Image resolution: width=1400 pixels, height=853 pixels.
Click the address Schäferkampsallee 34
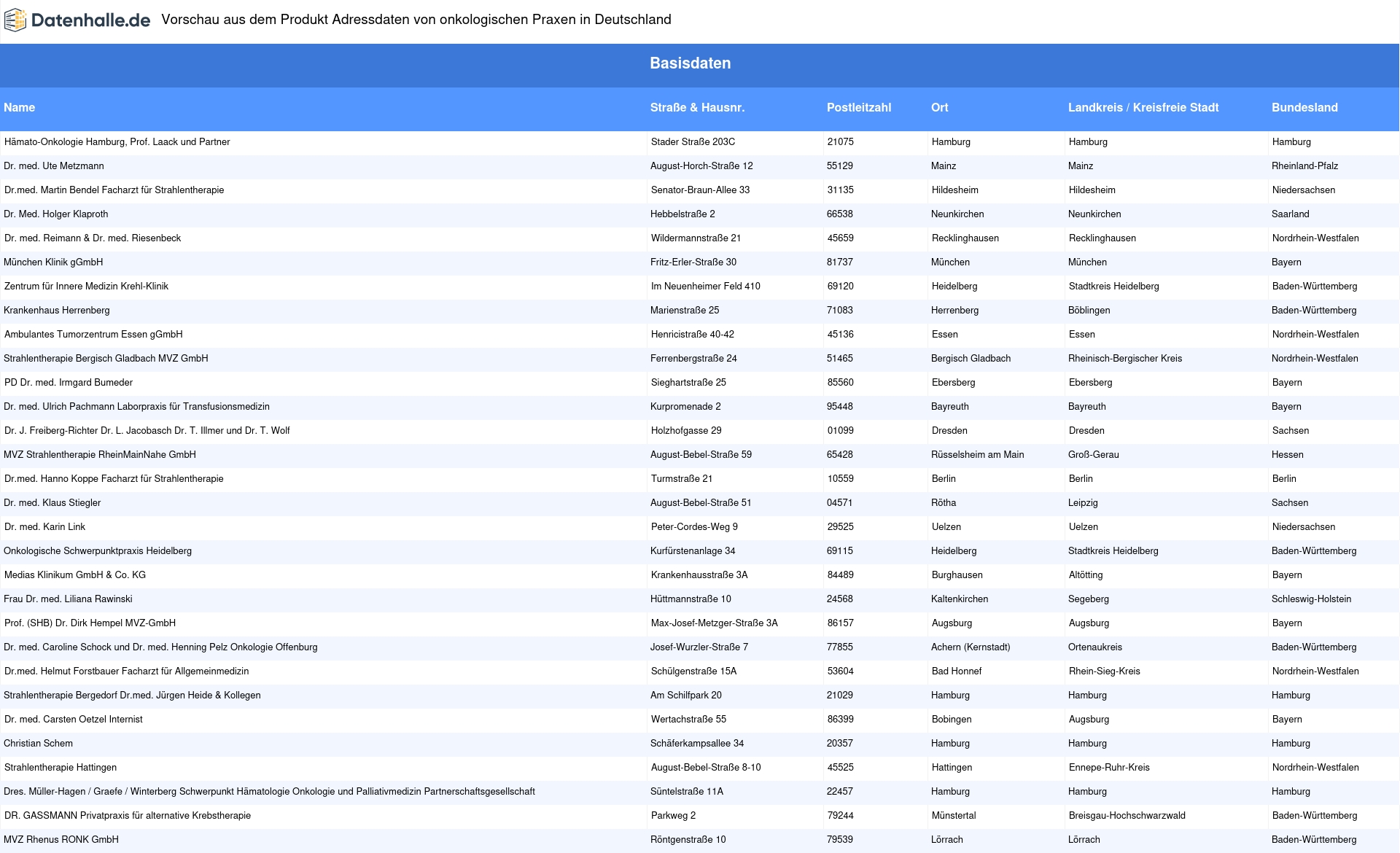pyautogui.click(x=697, y=744)
